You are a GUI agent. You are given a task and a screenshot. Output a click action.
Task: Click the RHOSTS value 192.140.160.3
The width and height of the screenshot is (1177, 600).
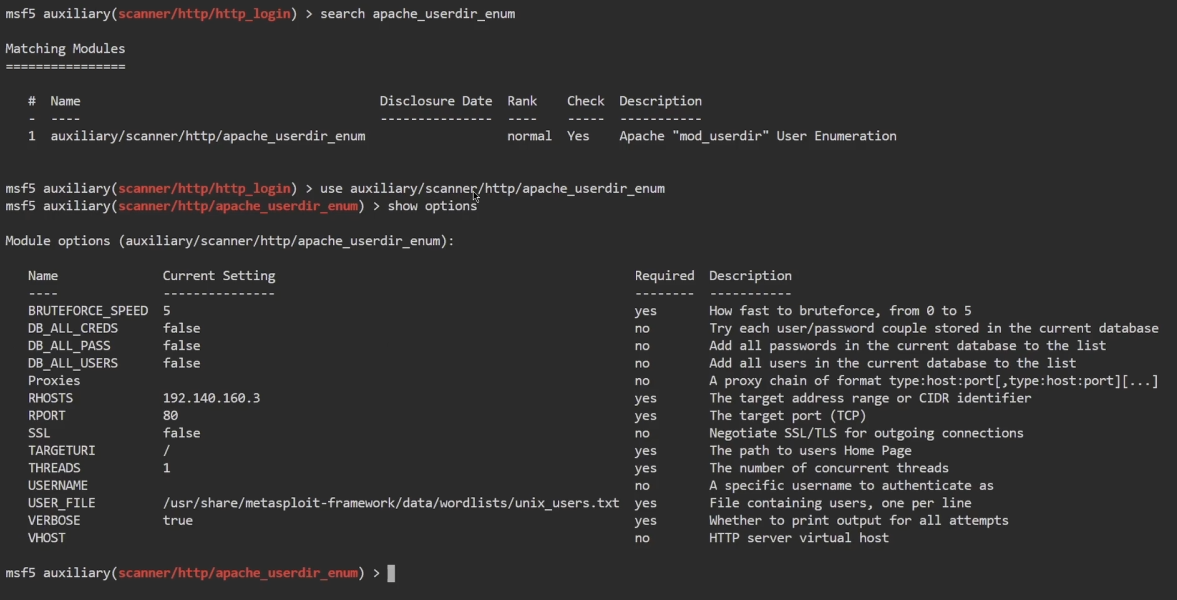[x=211, y=398]
